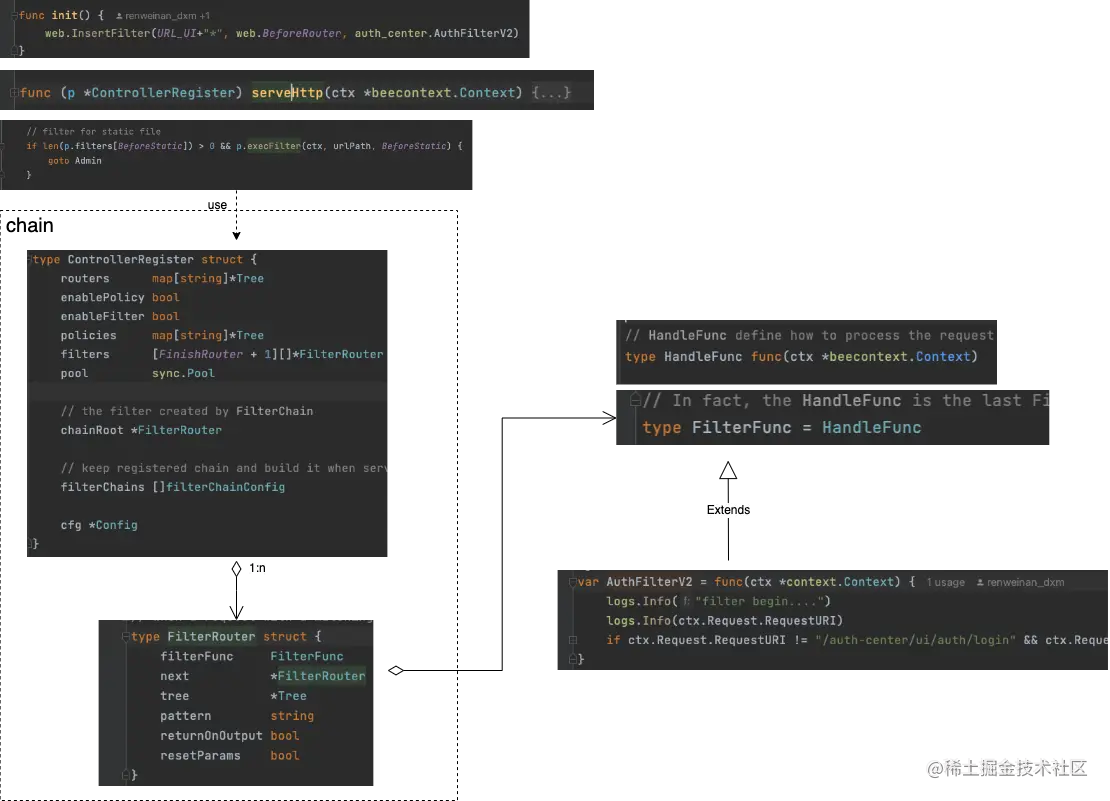Click the pool field name
Screen dimensions: 1110x801
tap(74, 373)
